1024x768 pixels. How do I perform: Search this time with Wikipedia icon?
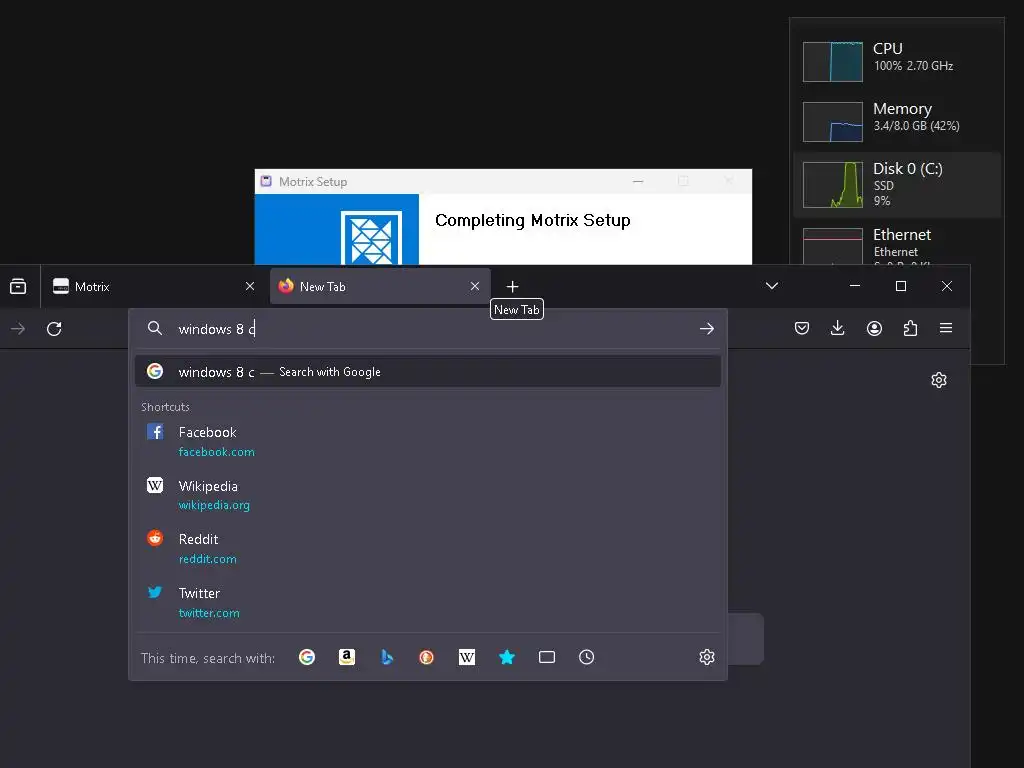pos(467,657)
